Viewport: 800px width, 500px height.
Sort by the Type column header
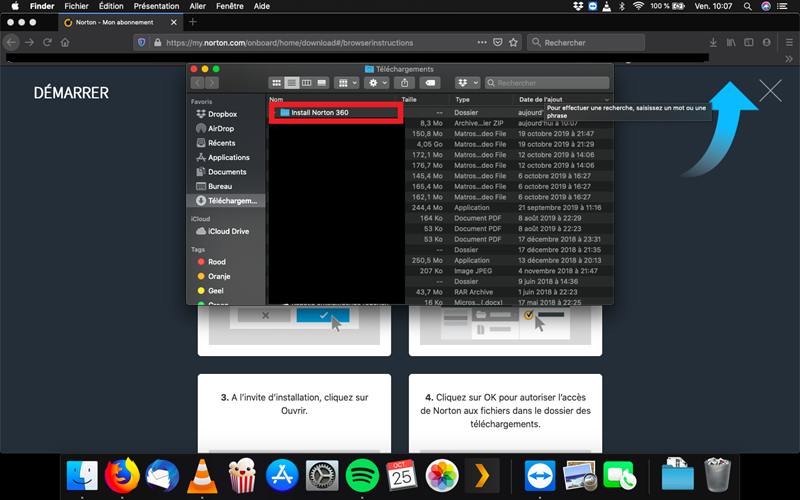[x=462, y=99]
